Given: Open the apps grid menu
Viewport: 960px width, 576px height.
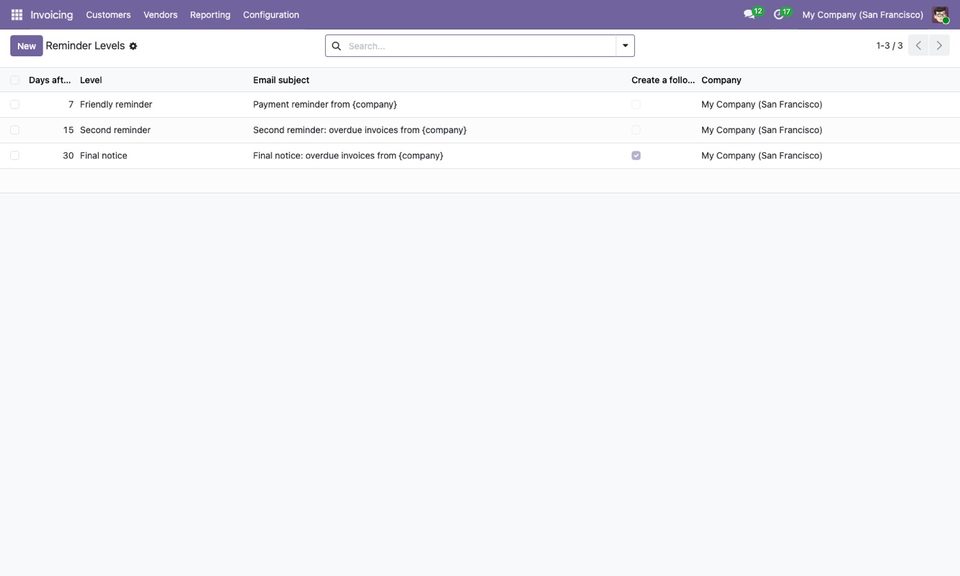Looking at the screenshot, I should pyautogui.click(x=17, y=15).
